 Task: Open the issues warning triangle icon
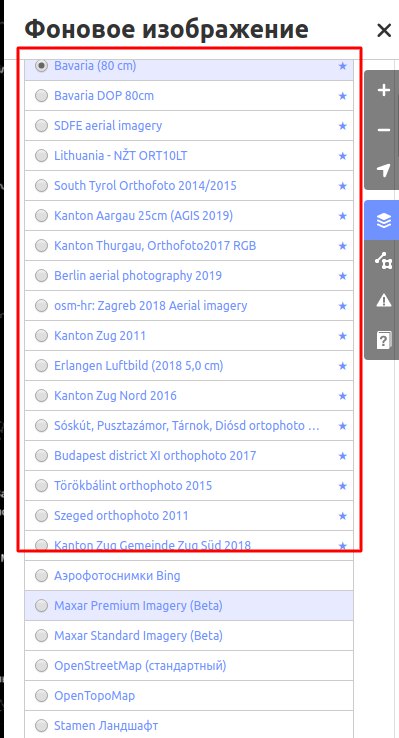pyautogui.click(x=384, y=300)
